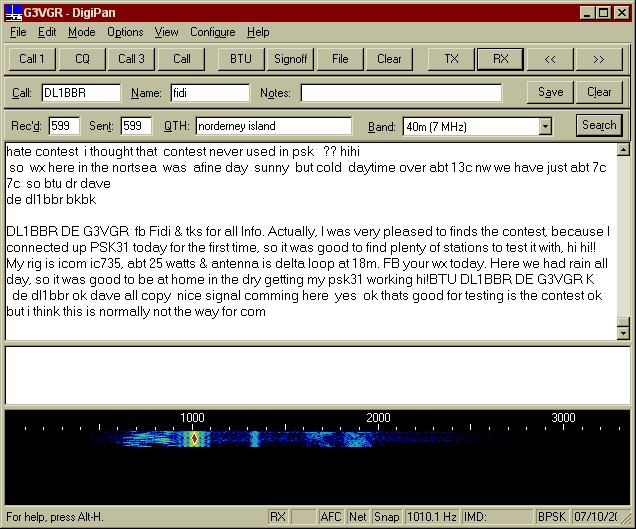
Task: Click the waterfall 1000 Hz frequency label
Action: coord(192,417)
